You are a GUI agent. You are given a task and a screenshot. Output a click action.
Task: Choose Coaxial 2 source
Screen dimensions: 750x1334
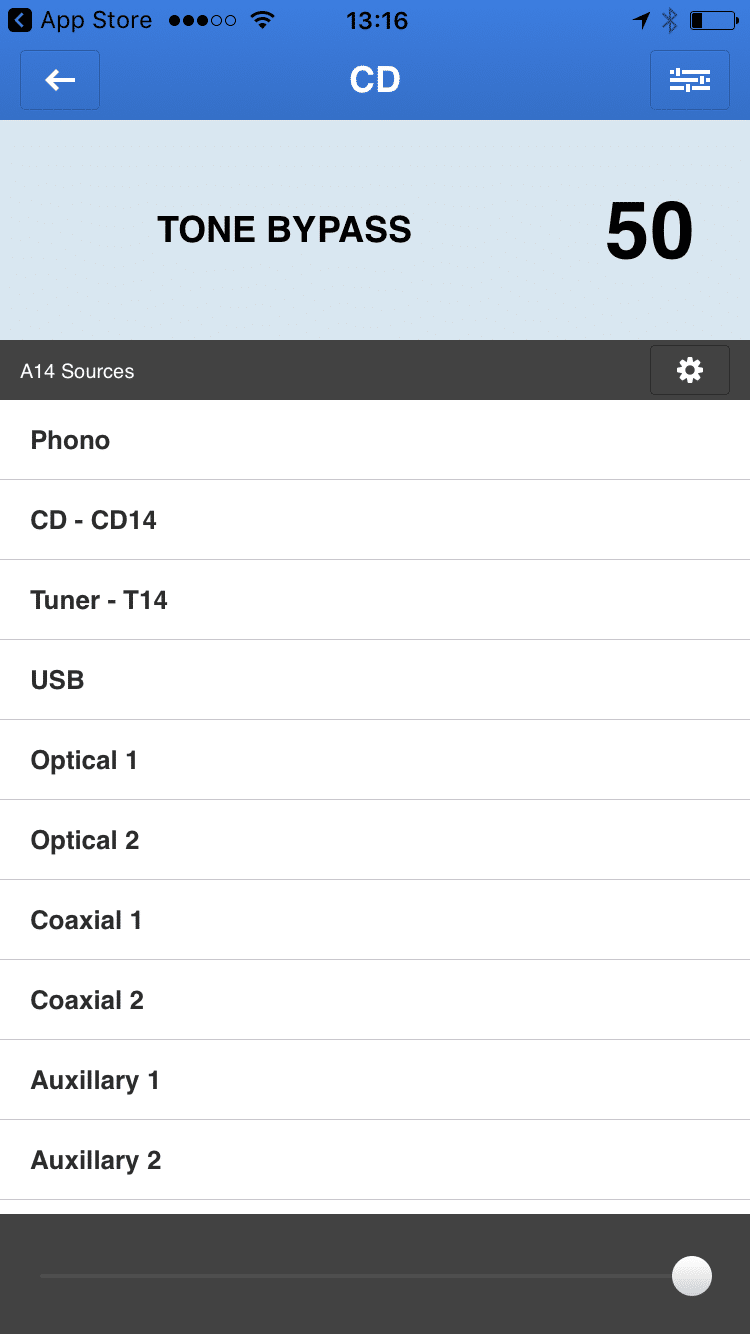pos(375,1000)
